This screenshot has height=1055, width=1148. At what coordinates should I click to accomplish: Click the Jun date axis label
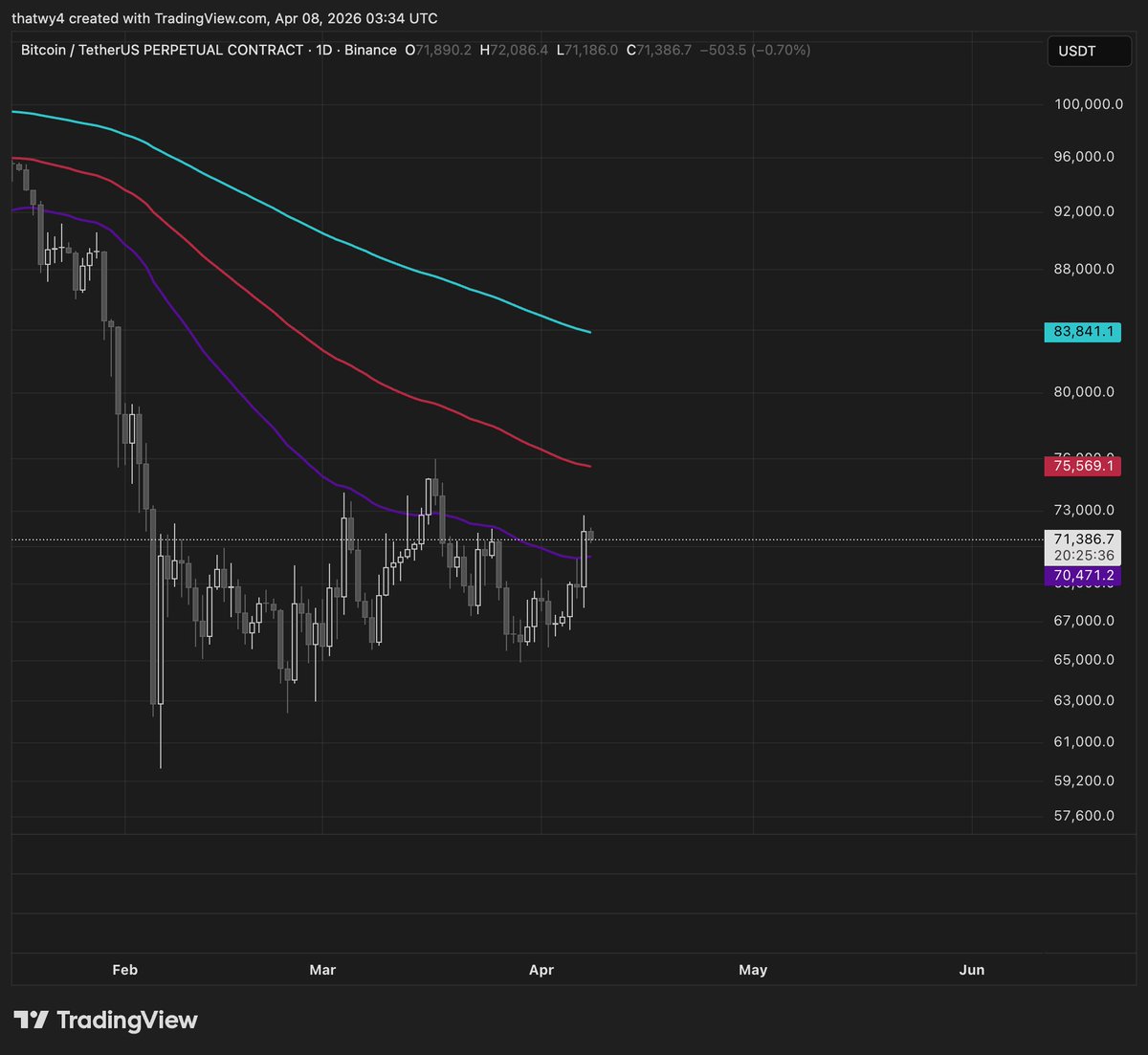coord(972,970)
